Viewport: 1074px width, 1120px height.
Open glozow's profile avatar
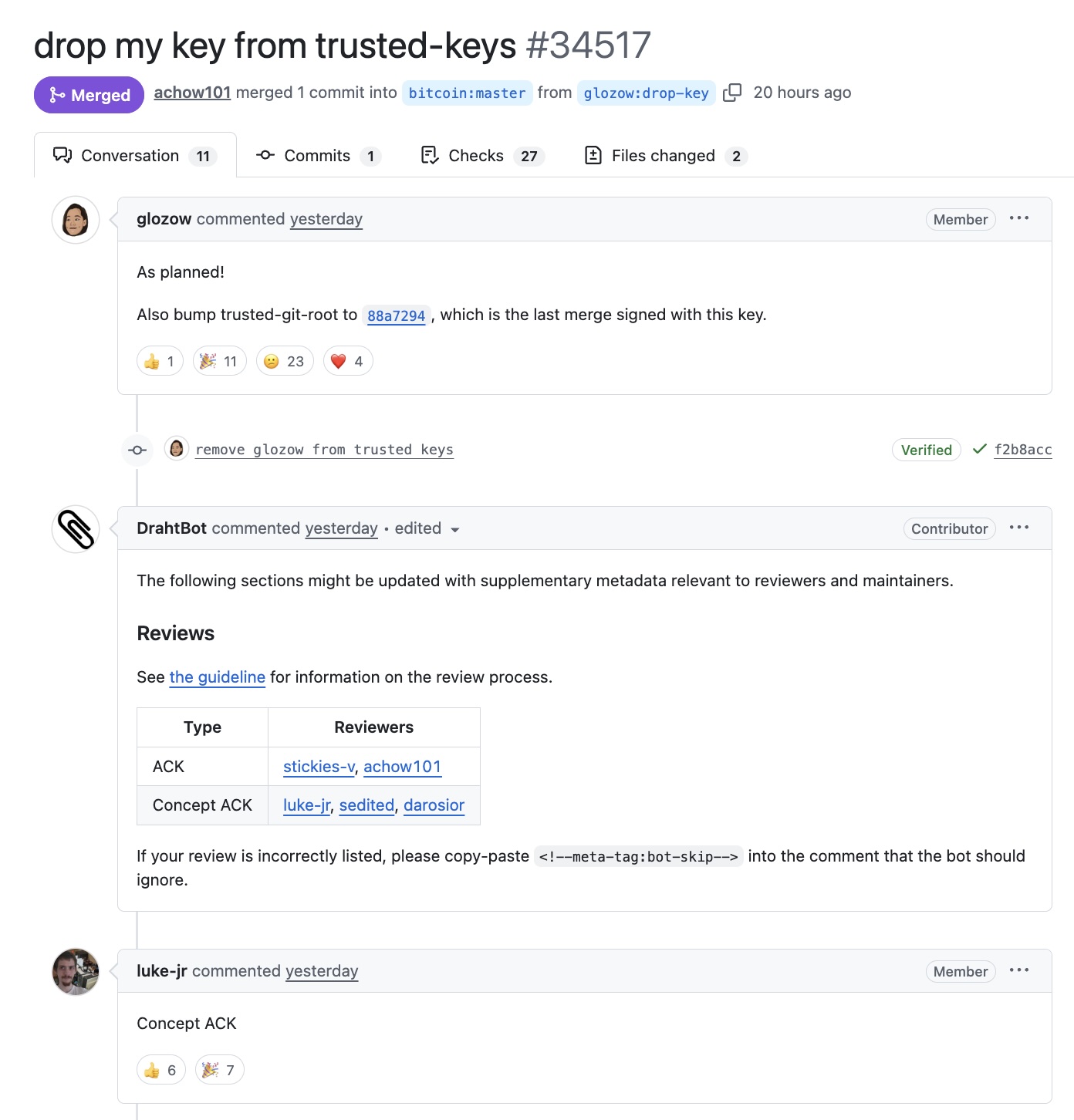75,219
